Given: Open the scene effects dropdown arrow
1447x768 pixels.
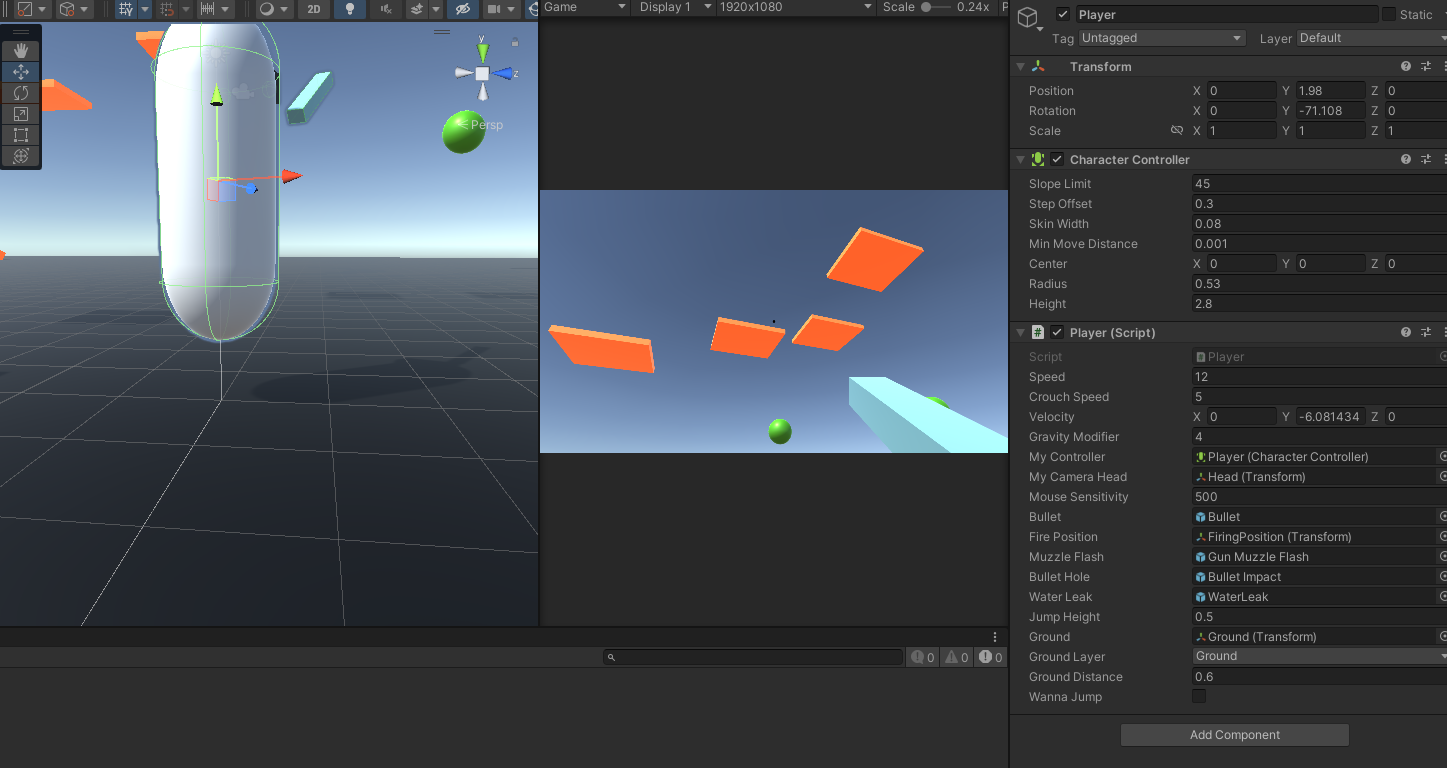Looking at the screenshot, I should coord(436,9).
